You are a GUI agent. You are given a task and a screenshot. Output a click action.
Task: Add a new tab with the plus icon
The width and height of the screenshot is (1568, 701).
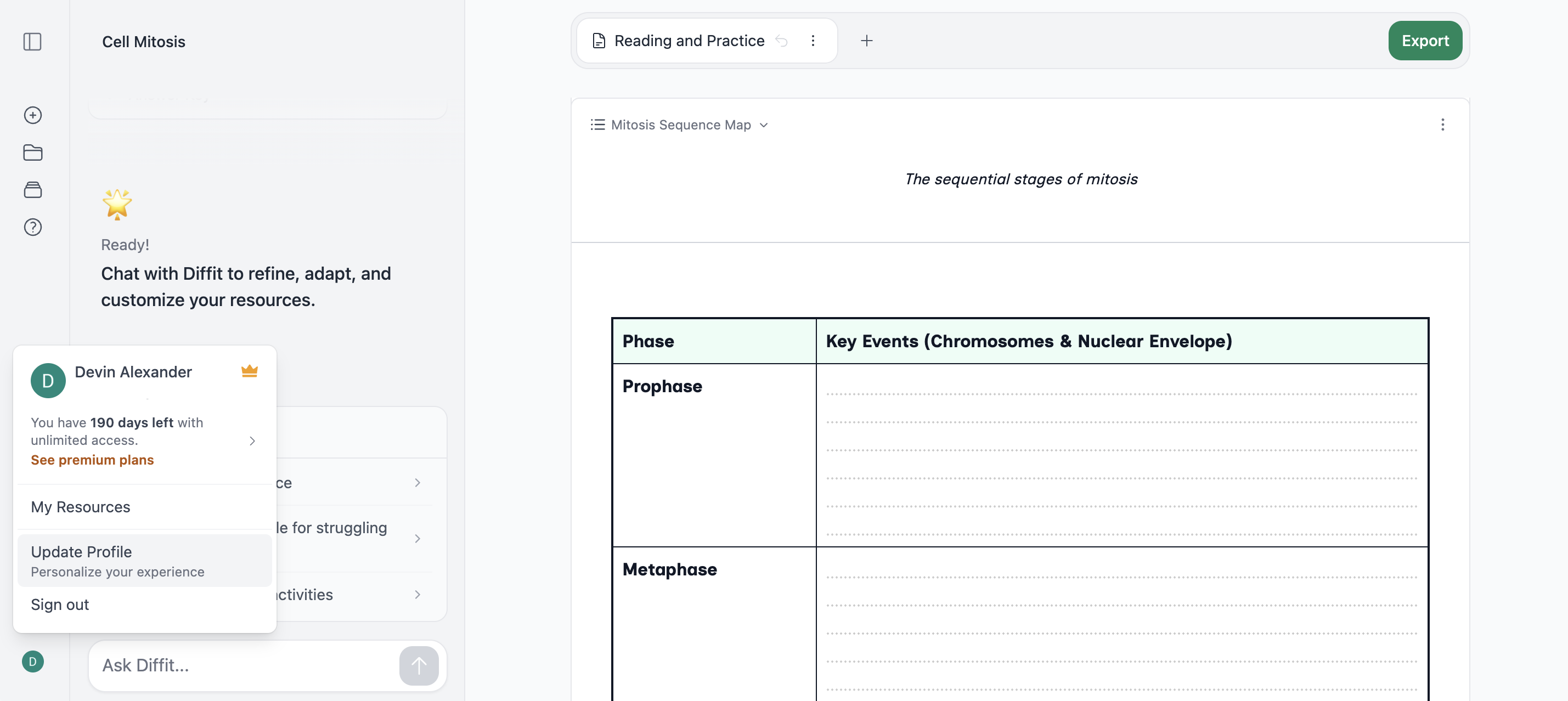click(867, 41)
